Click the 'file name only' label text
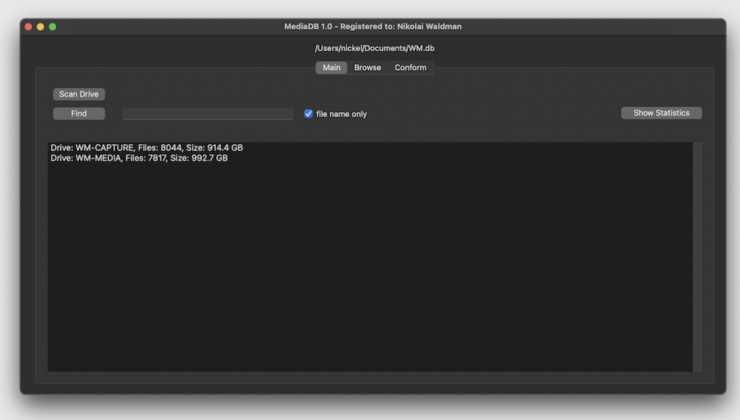Viewport: 740px width, 420px height. pos(341,114)
